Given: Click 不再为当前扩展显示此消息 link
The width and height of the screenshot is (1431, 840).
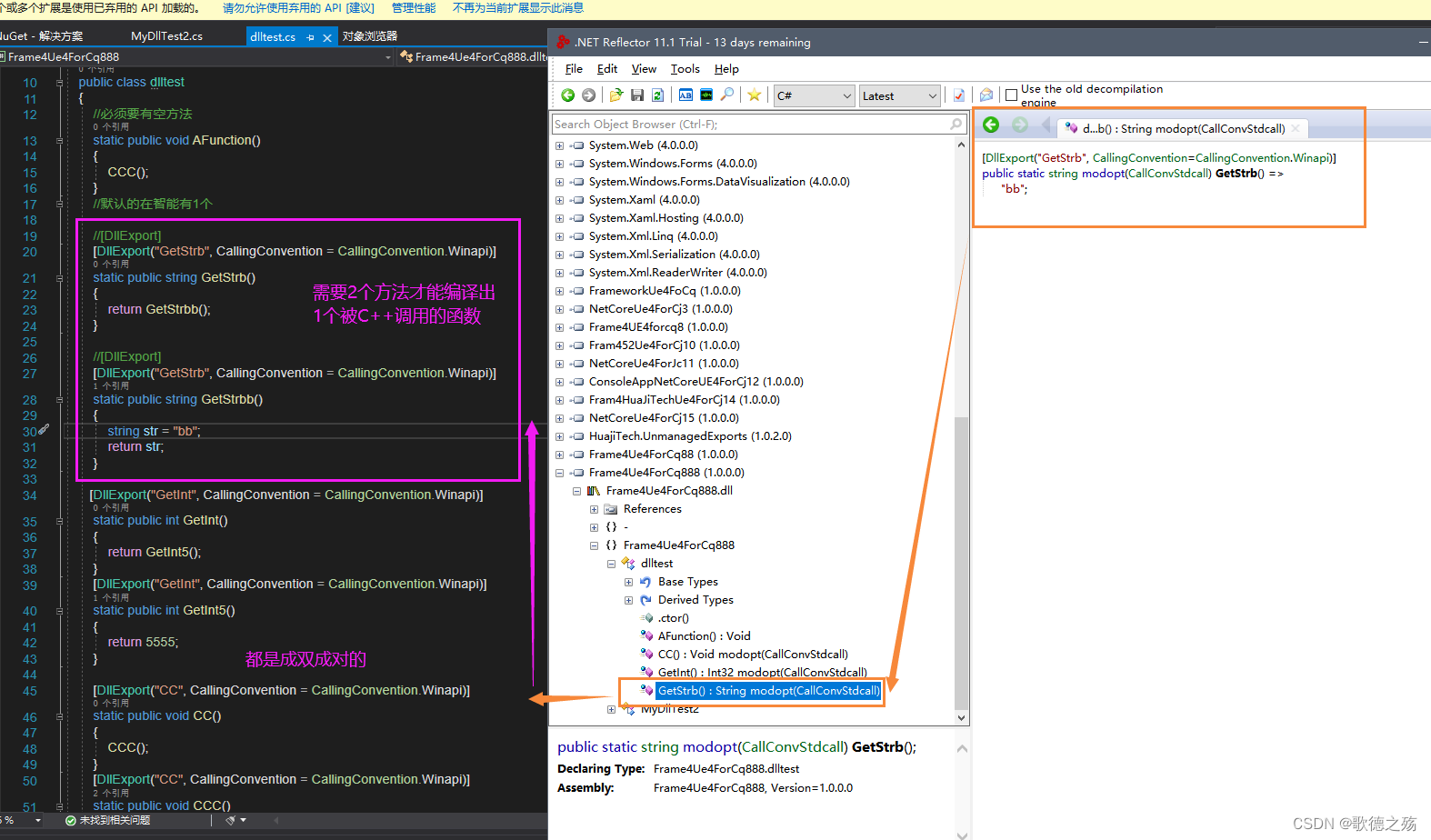Looking at the screenshot, I should tap(518, 8).
